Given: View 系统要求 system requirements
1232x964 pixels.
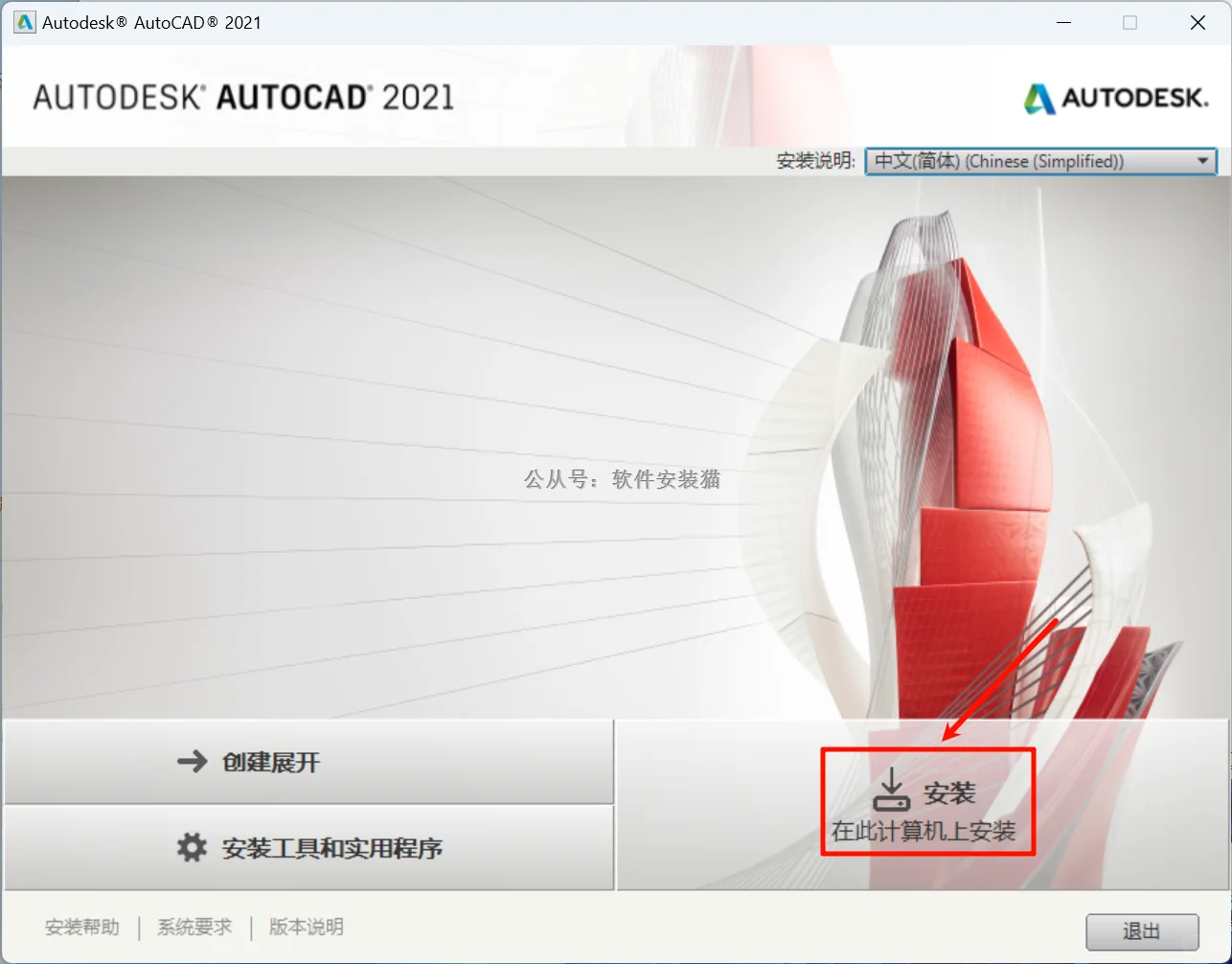Looking at the screenshot, I should click(194, 927).
